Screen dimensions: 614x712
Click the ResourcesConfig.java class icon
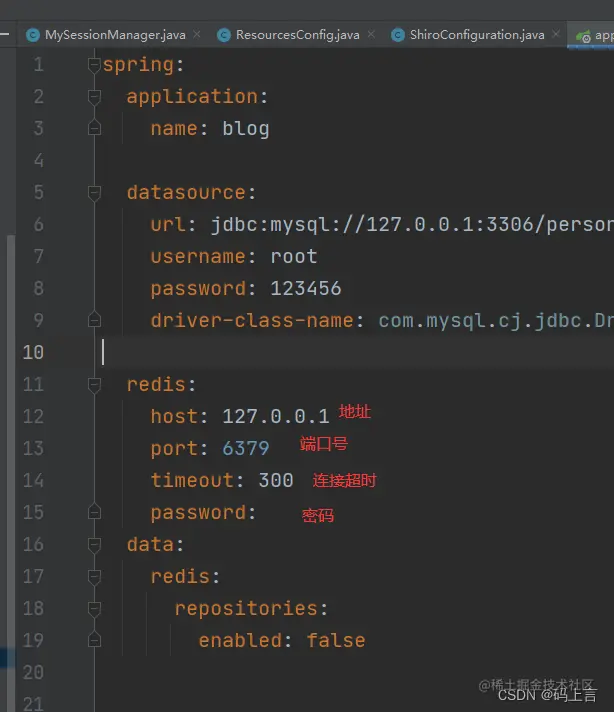(x=223, y=35)
